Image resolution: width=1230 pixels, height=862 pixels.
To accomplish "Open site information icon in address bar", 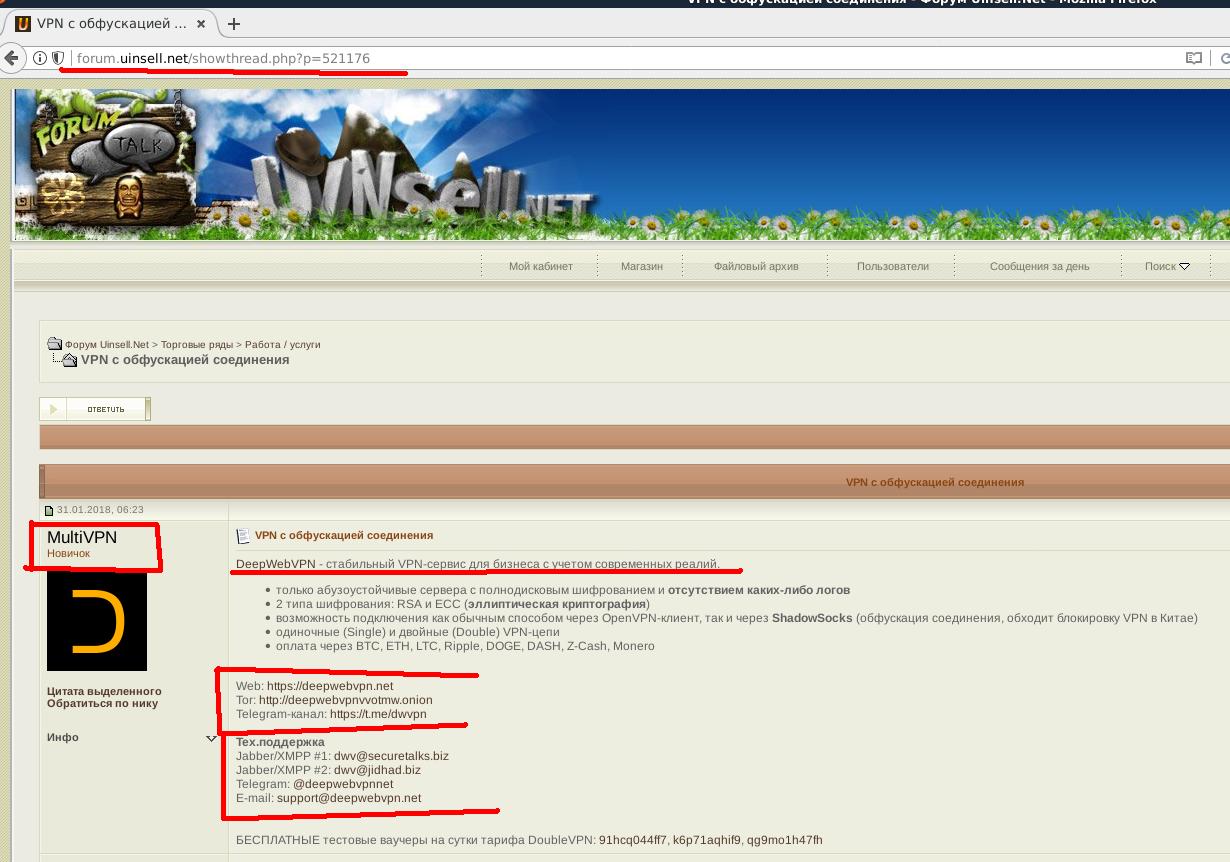I will 40,58.
